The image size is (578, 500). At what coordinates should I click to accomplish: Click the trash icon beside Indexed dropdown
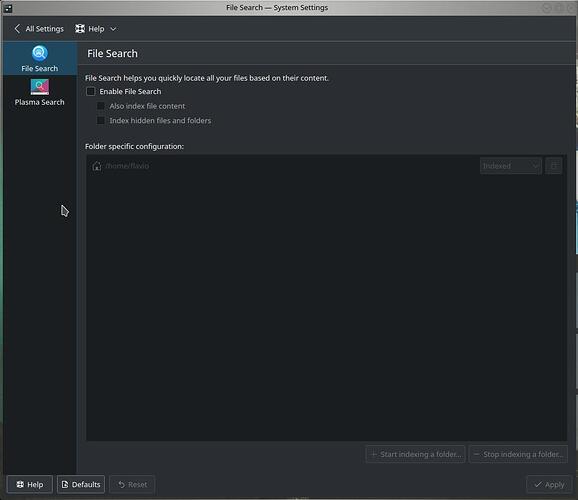coord(553,166)
